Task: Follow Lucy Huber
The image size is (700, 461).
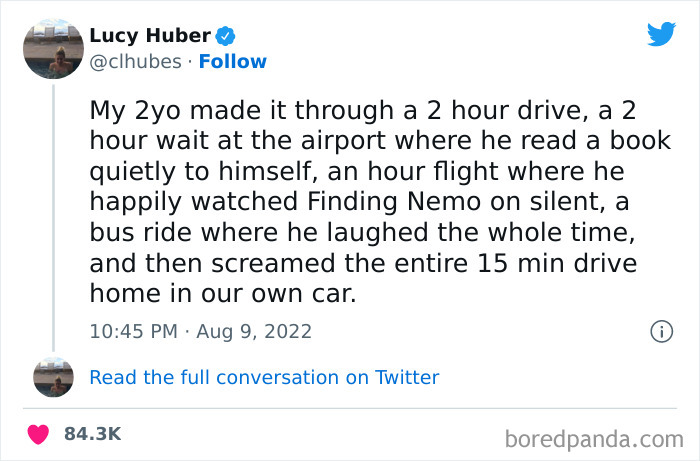Action: 232,61
